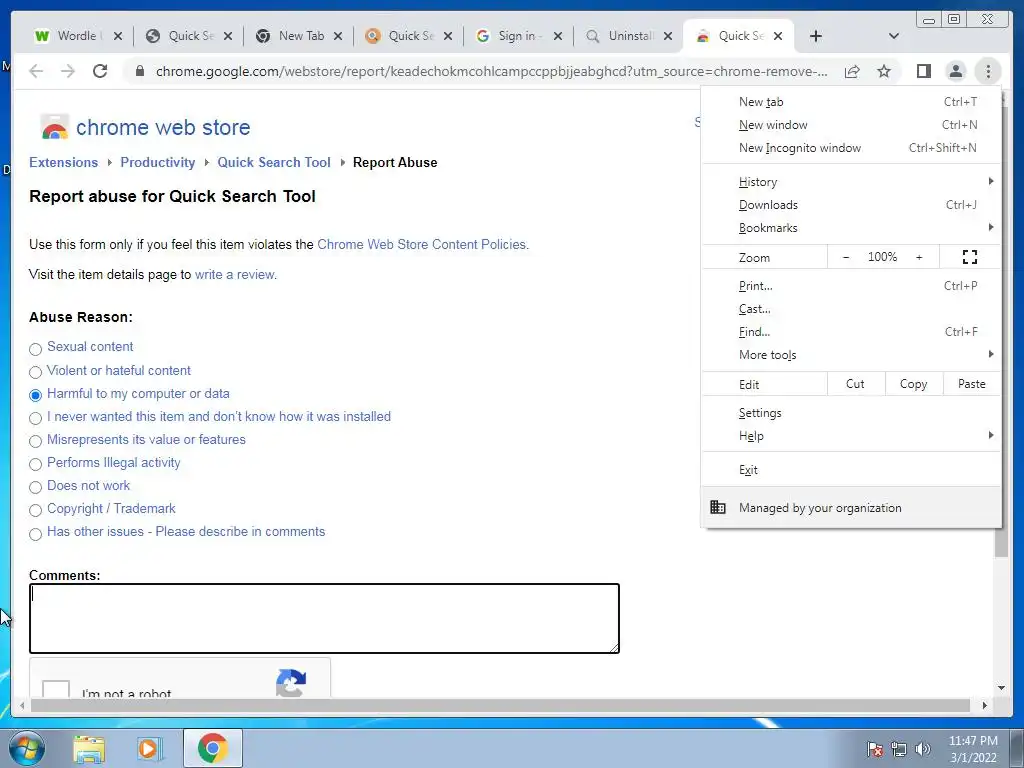Open File Explorer from the taskbar
Screen dimensions: 1024x768
pyautogui.click(x=89, y=749)
